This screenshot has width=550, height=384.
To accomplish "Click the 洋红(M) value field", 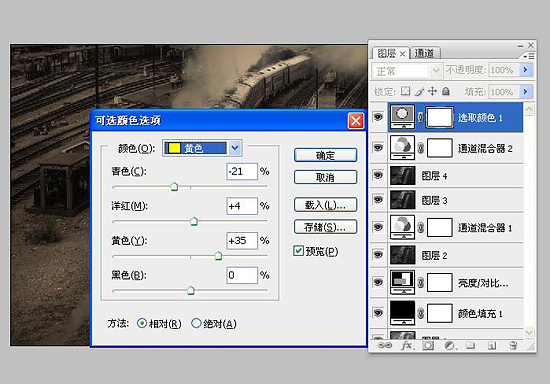I will [x=242, y=206].
